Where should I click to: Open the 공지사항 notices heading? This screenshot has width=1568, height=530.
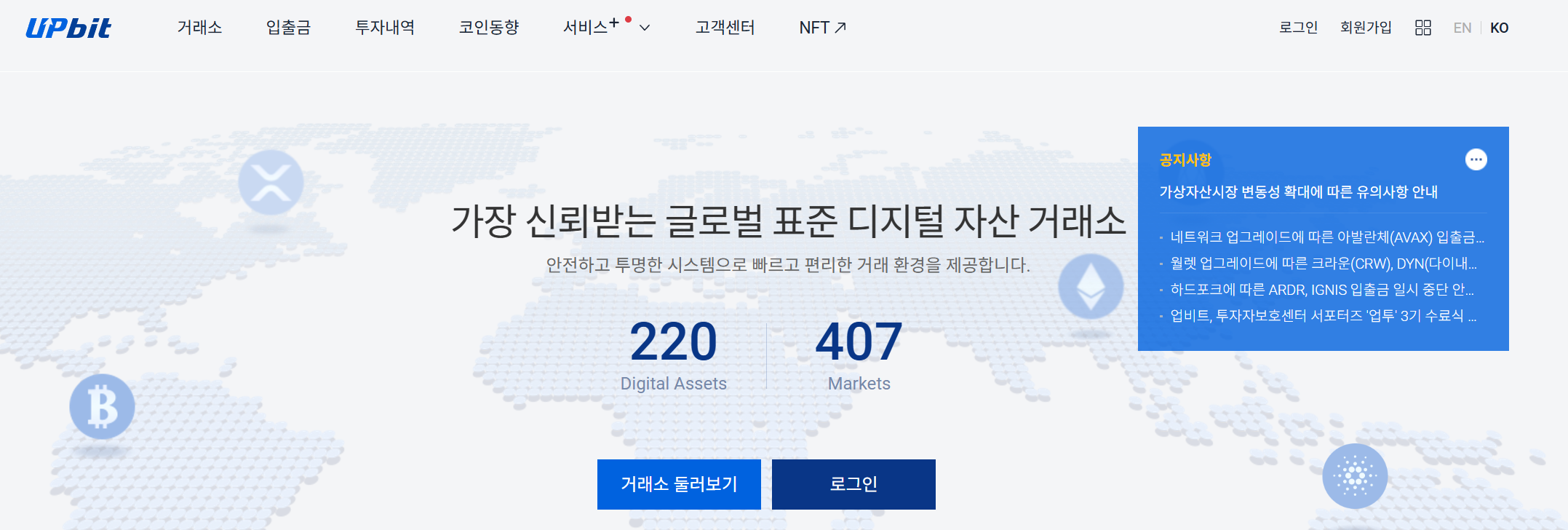point(1185,160)
